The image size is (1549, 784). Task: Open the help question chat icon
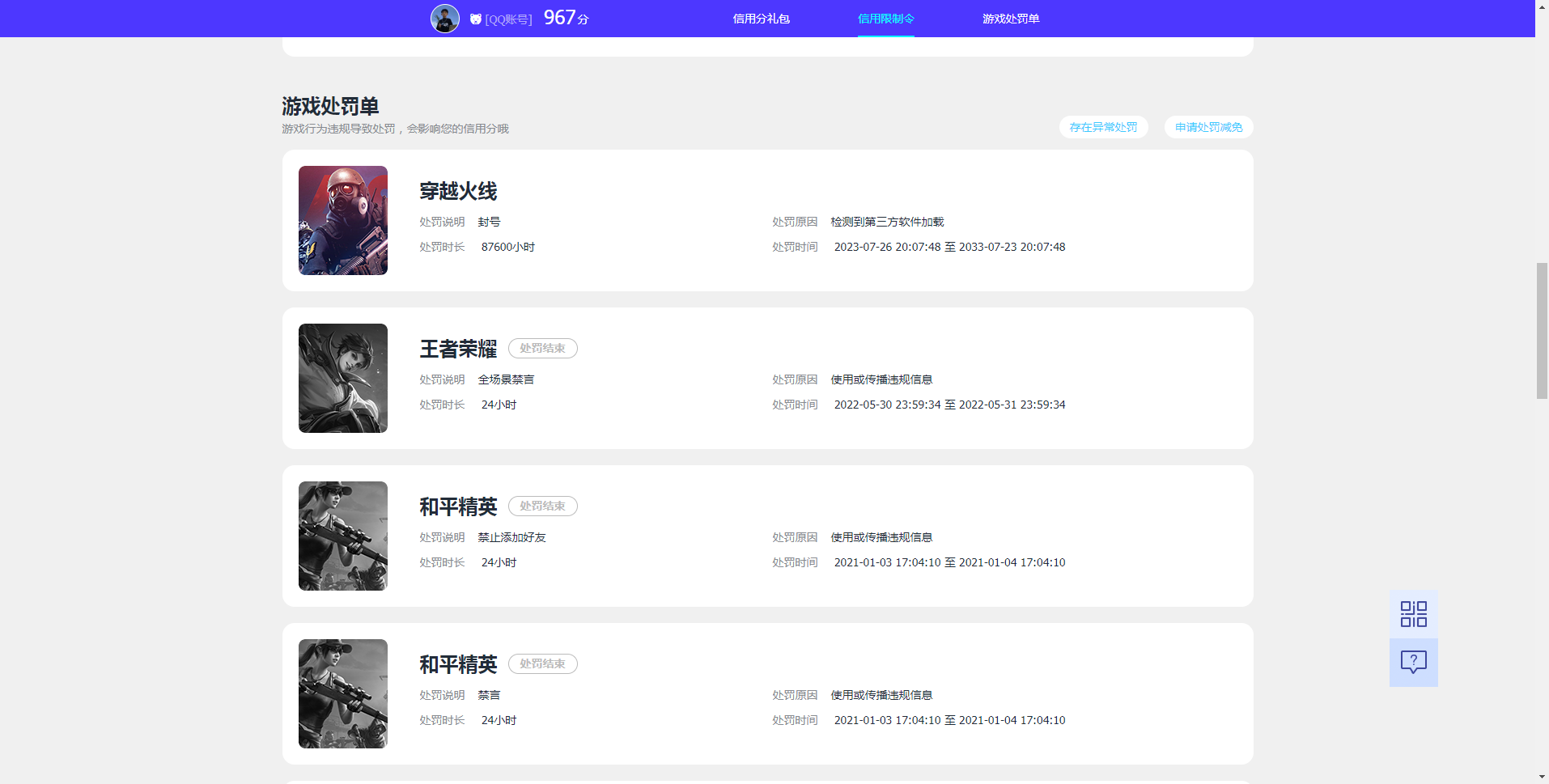1413,663
